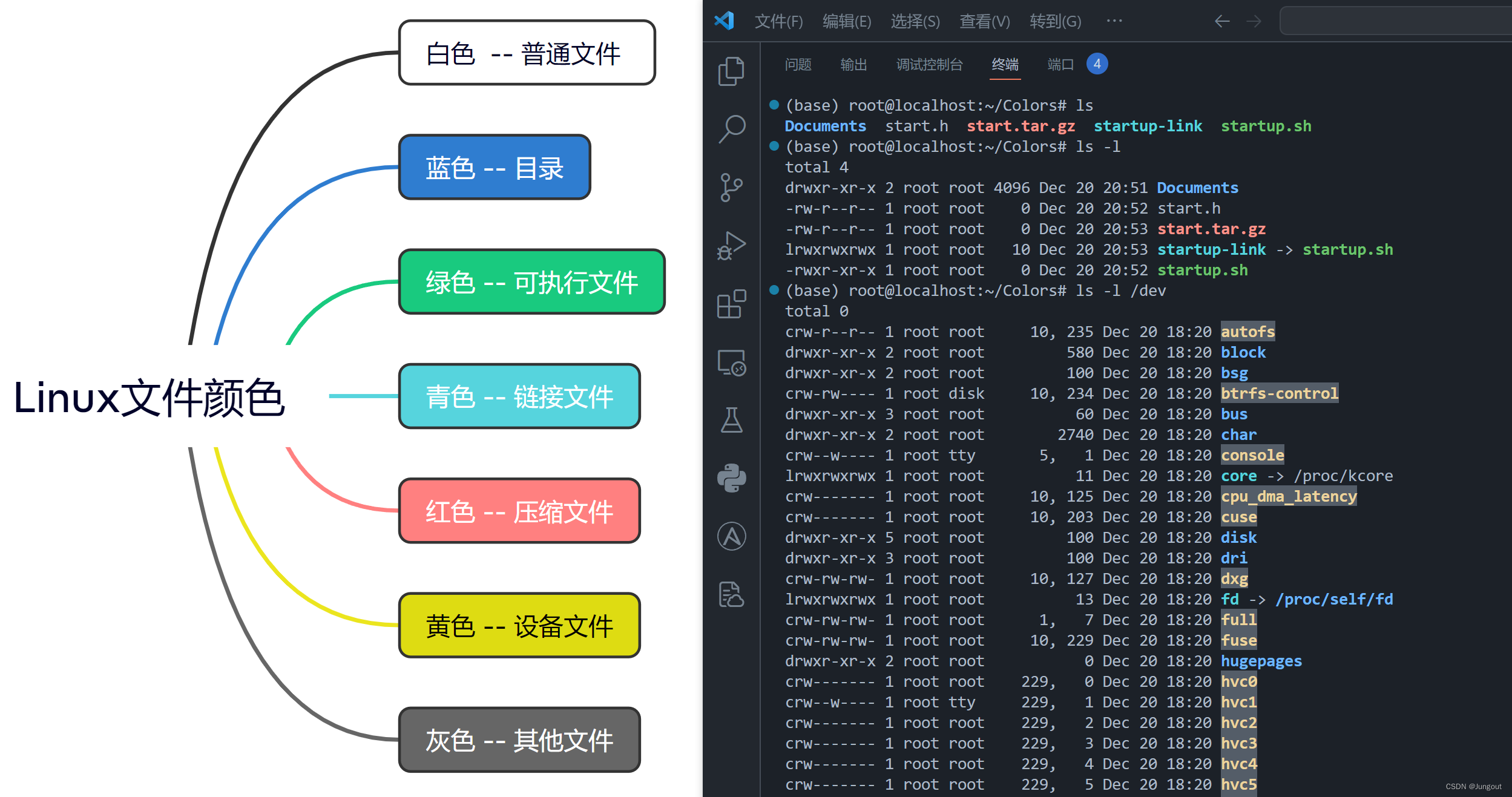Click the /proc/self/fd link target
The width and height of the screenshot is (1512, 797).
[1334, 599]
